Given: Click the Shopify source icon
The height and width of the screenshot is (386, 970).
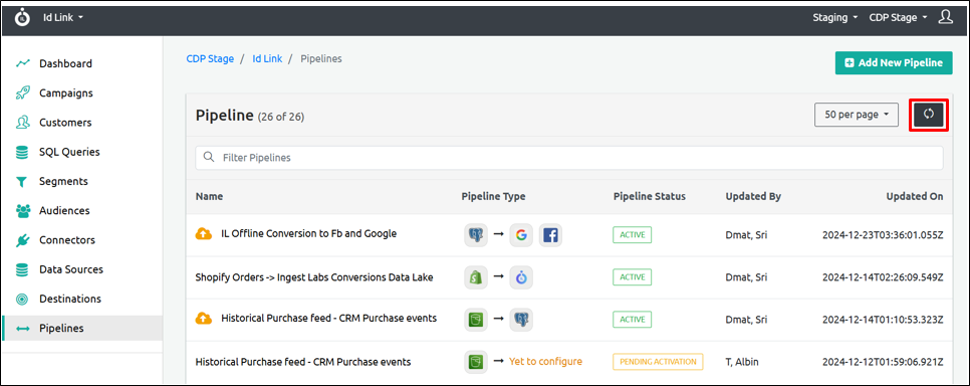Looking at the screenshot, I should (476, 277).
